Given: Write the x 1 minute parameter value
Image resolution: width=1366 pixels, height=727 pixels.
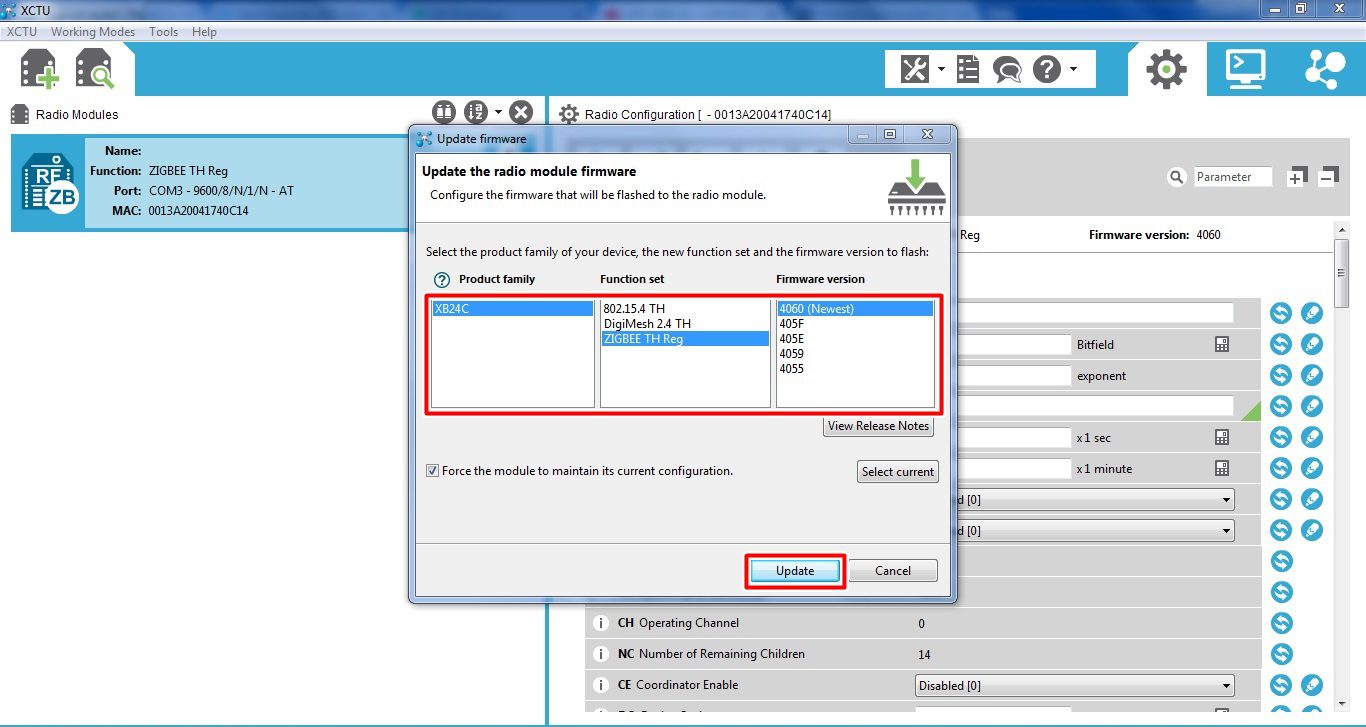Looking at the screenshot, I should click(1312, 468).
